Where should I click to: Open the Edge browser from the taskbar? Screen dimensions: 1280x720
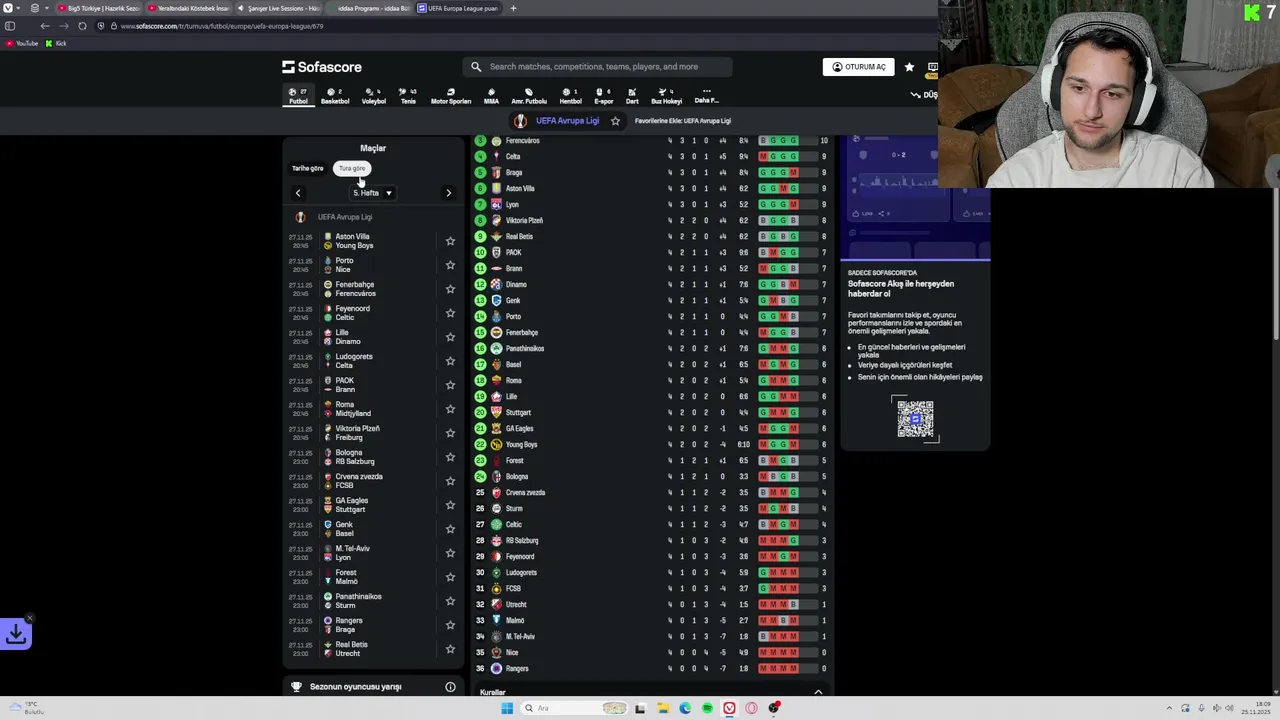[x=685, y=708]
